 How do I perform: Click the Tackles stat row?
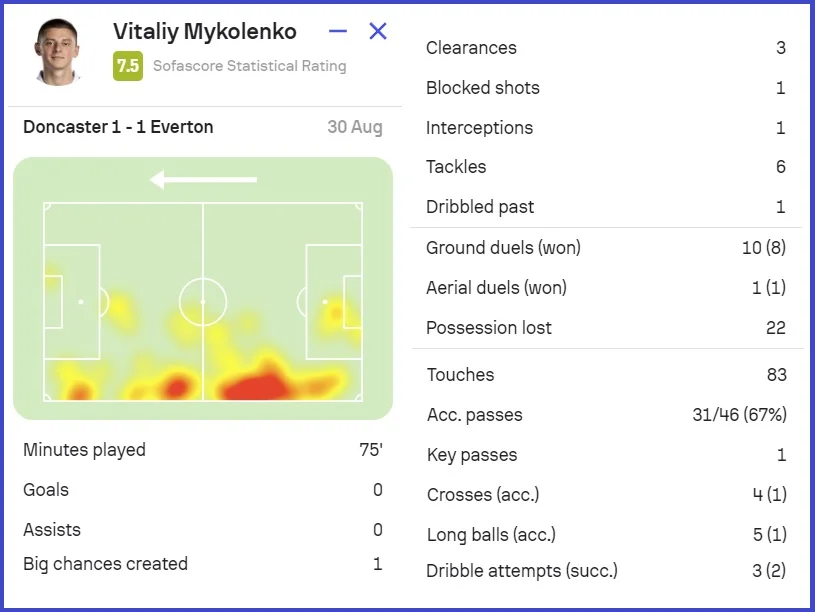605,167
